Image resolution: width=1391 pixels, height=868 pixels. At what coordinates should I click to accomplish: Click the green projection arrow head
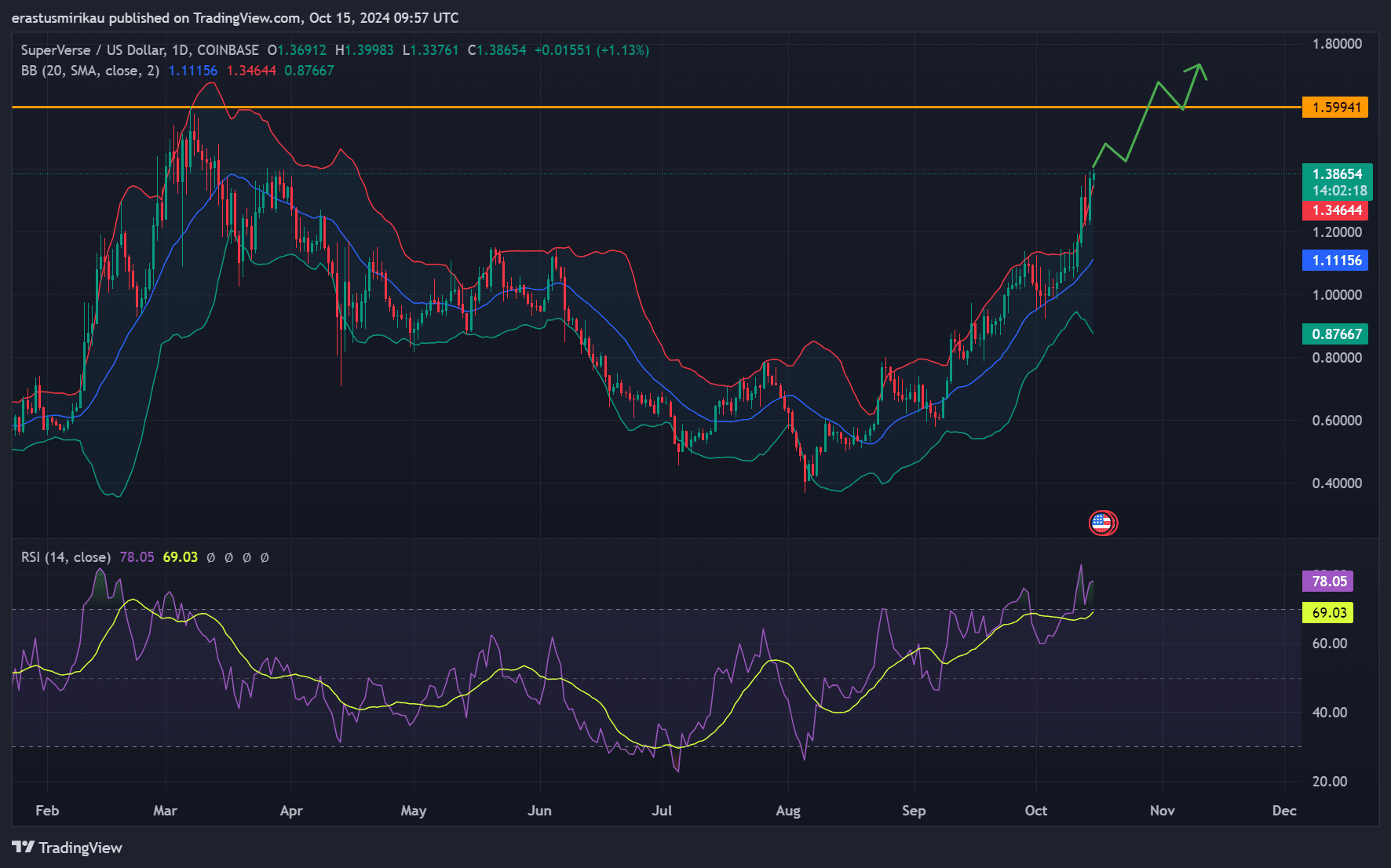(x=1199, y=68)
